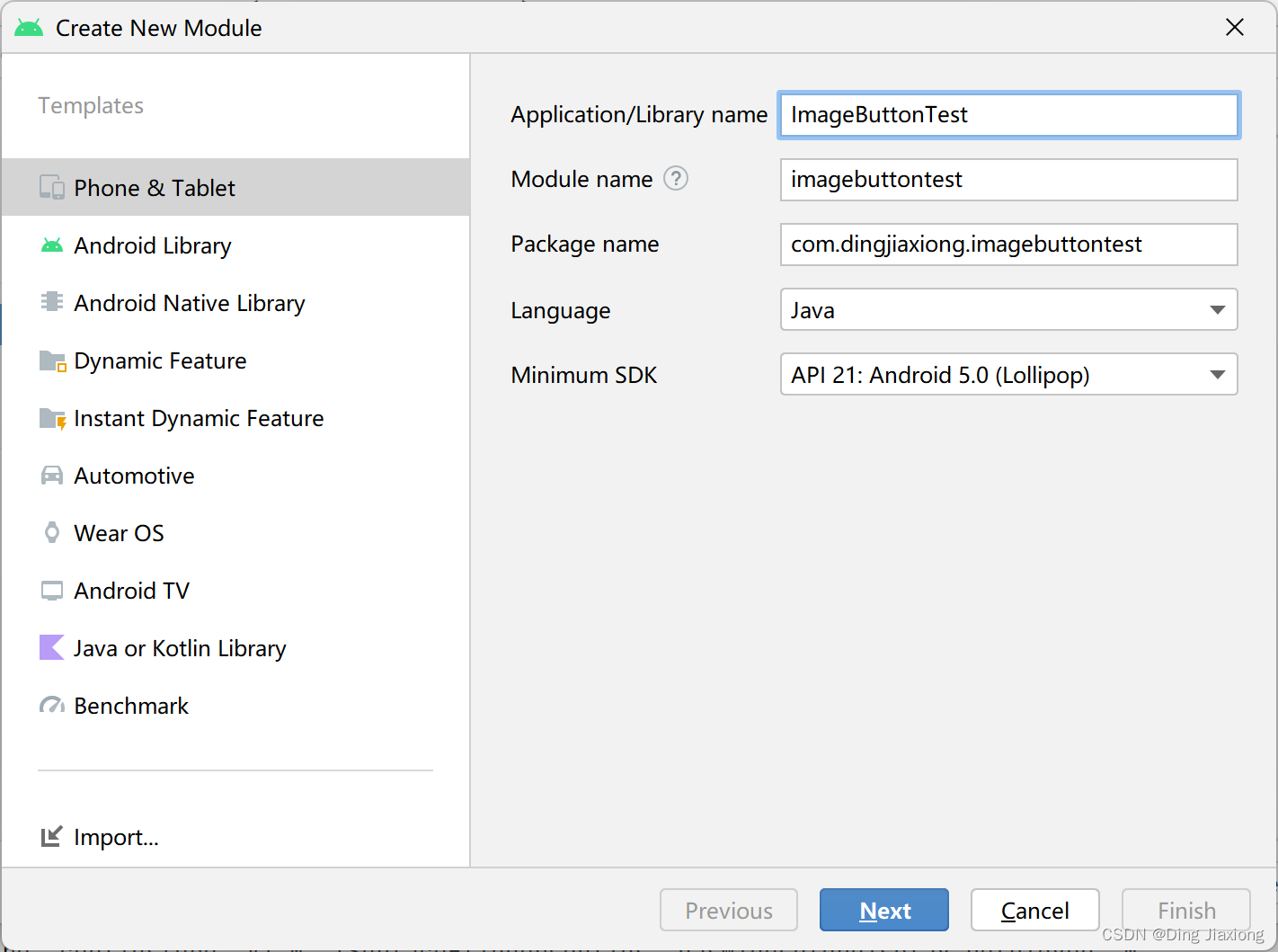Click the Instant Dynamic Feature folder icon
The width and height of the screenshot is (1278, 952).
tap(52, 418)
